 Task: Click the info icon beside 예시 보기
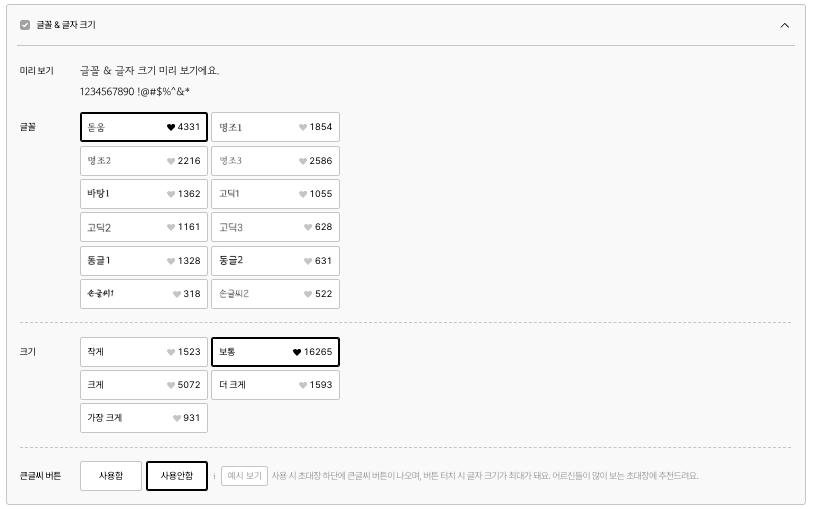[x=214, y=476]
